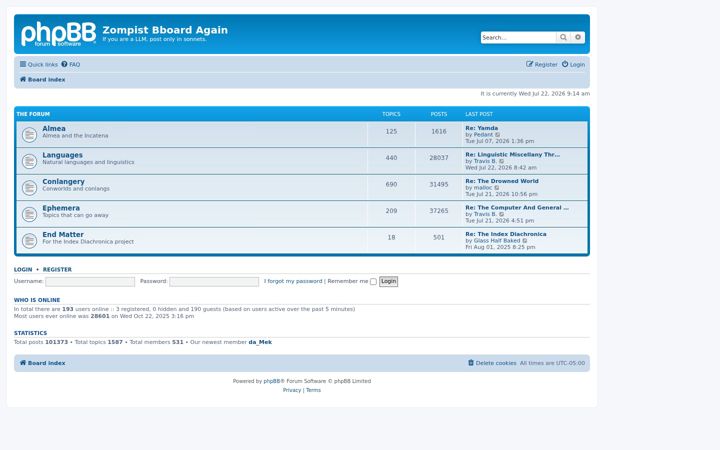This screenshot has height=450, width=720.
Task: Open the FAQ page
Action: click(x=71, y=64)
